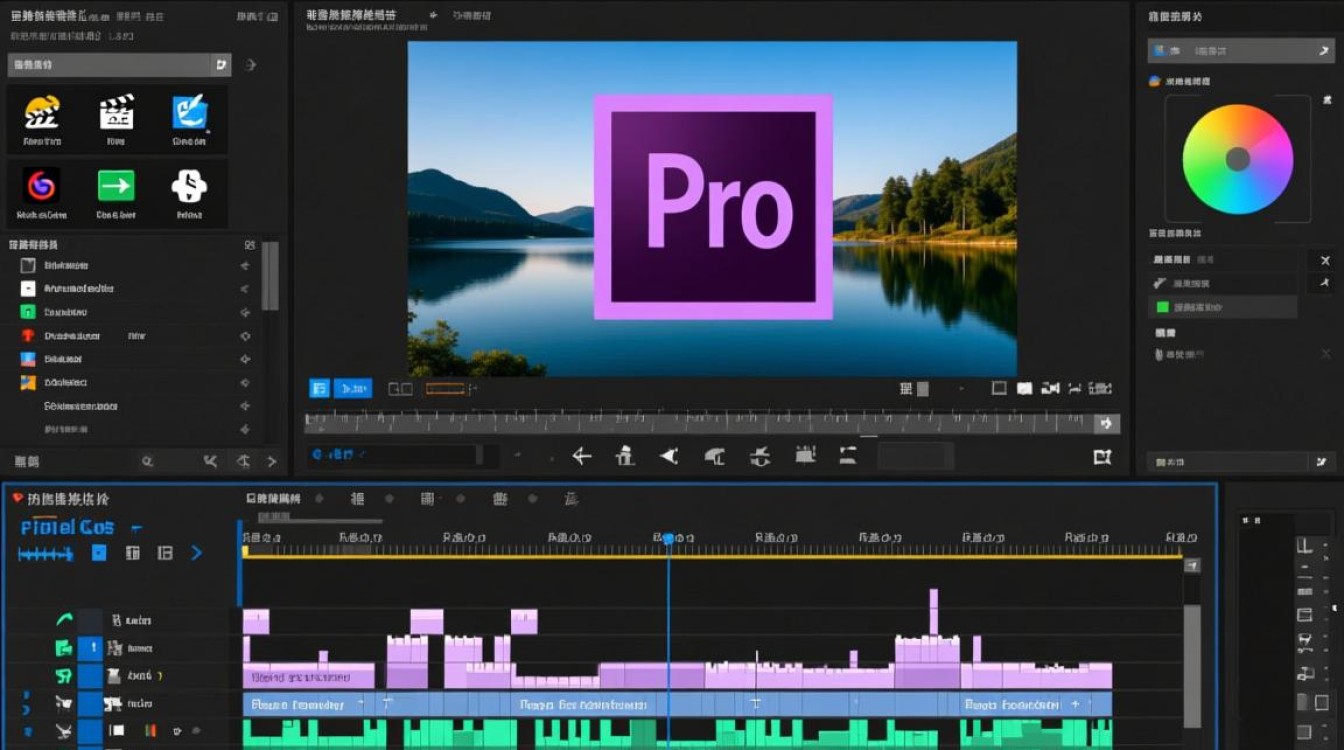Click the chevron at the left panel footer's end

click(x=271, y=461)
